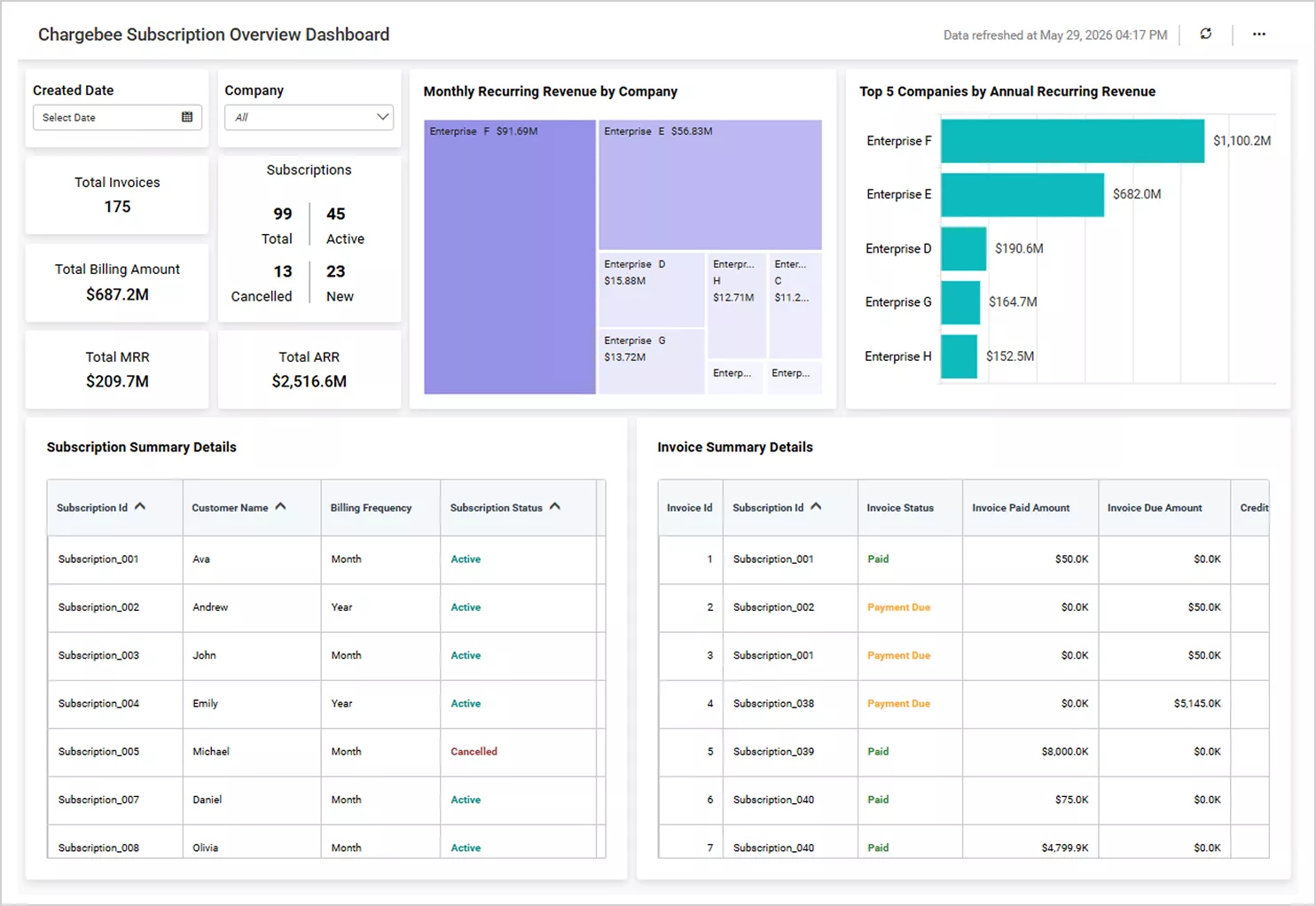
Task: Sort by Subscription Status arrow
Action: click(x=555, y=506)
